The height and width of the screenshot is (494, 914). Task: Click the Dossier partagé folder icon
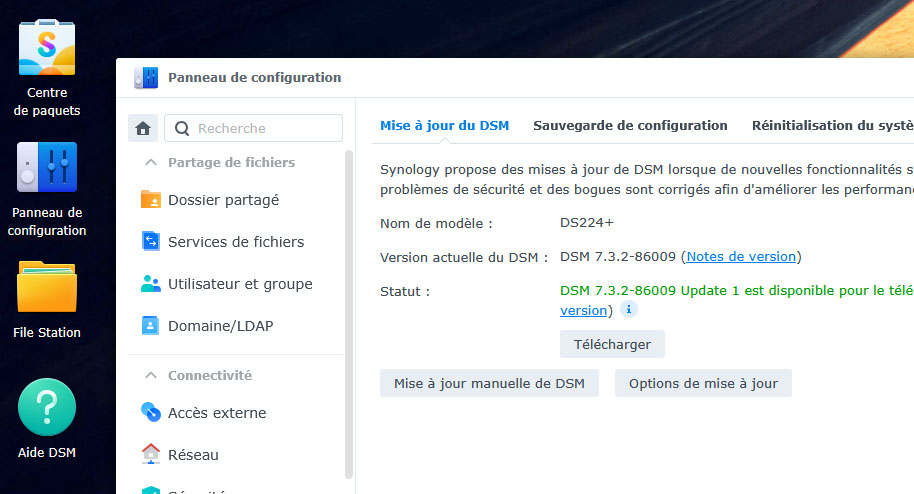pyautogui.click(x=151, y=199)
